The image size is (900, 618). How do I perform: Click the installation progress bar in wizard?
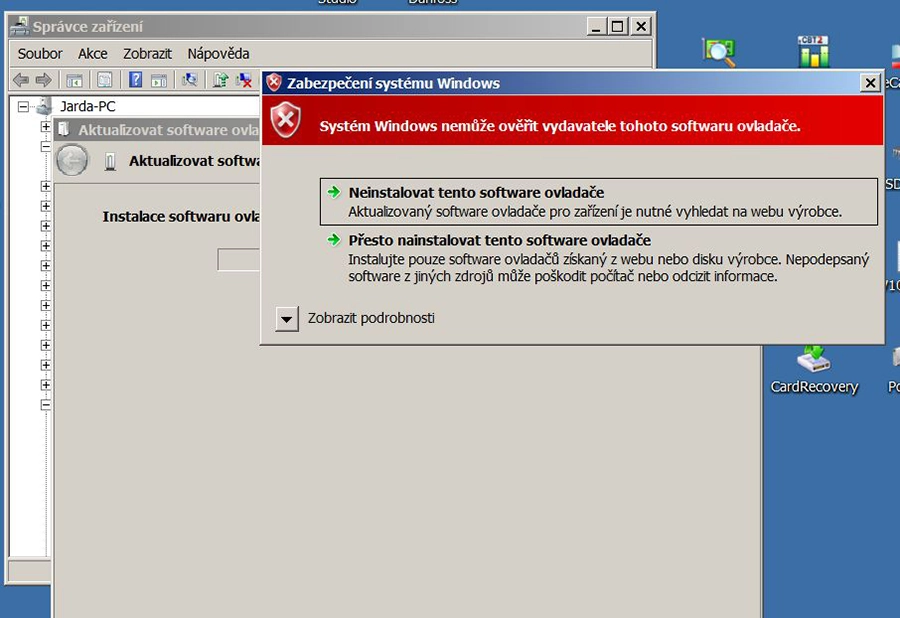238,259
